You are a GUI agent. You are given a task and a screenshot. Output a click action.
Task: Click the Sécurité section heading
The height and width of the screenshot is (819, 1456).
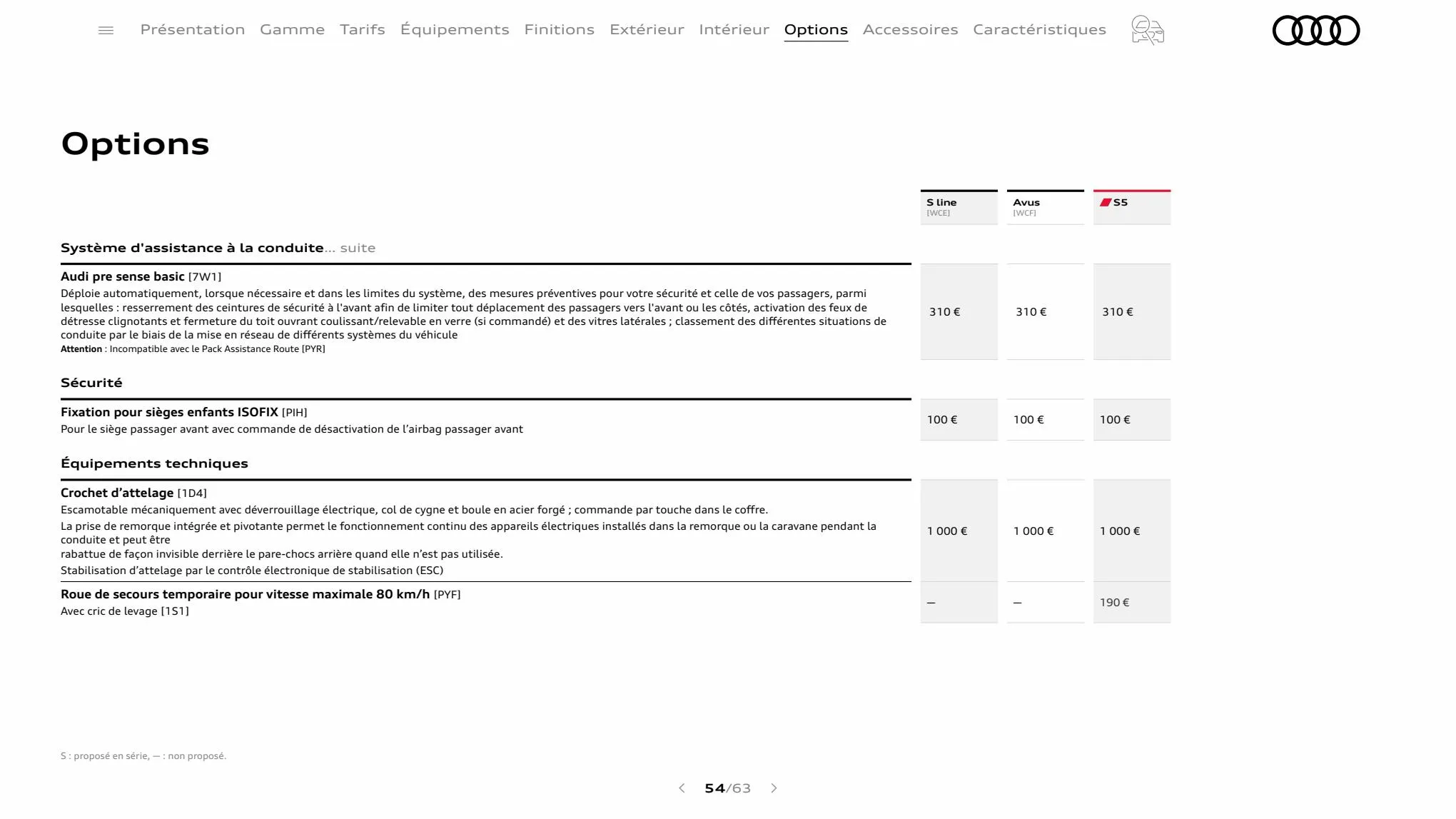(91, 383)
